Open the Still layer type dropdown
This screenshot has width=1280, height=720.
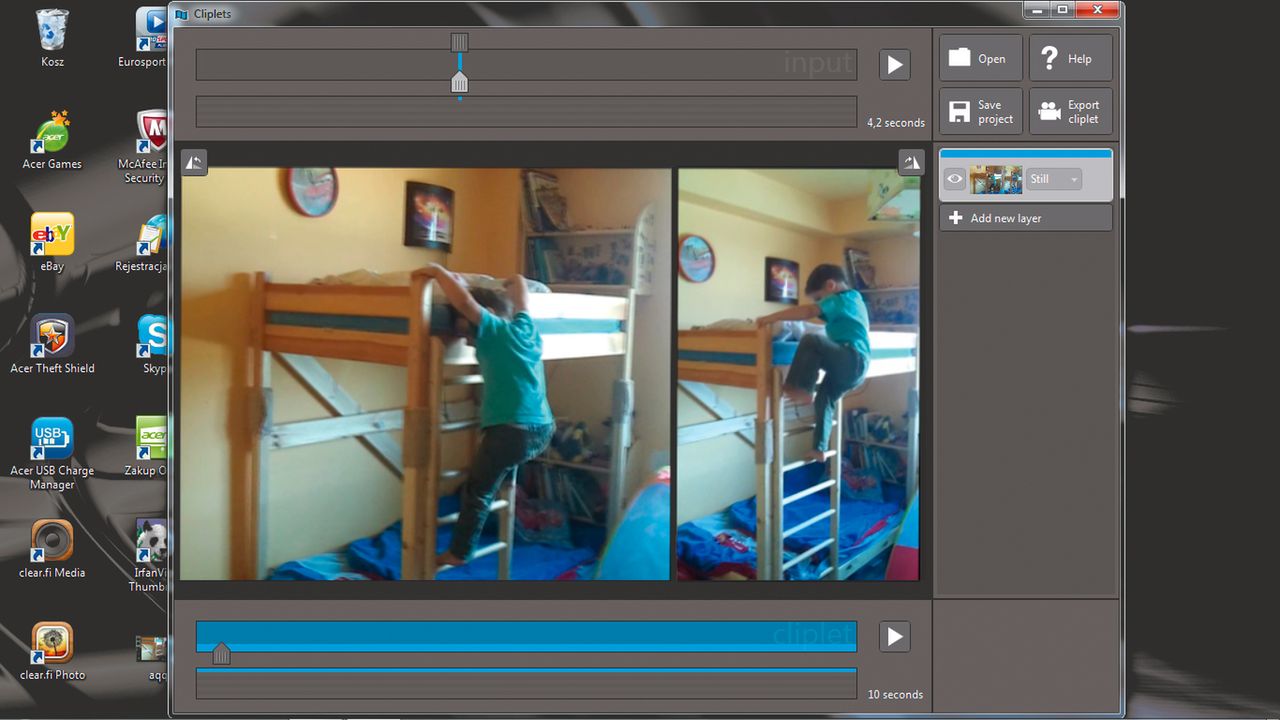click(x=1053, y=180)
